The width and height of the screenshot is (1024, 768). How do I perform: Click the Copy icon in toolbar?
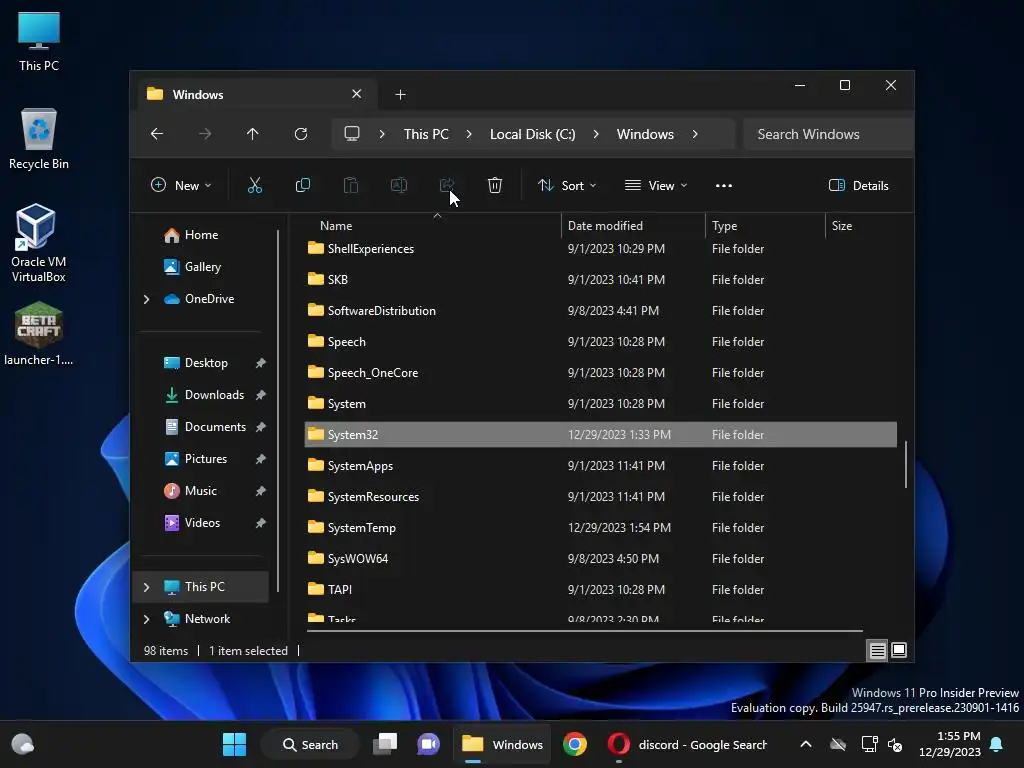click(x=302, y=185)
